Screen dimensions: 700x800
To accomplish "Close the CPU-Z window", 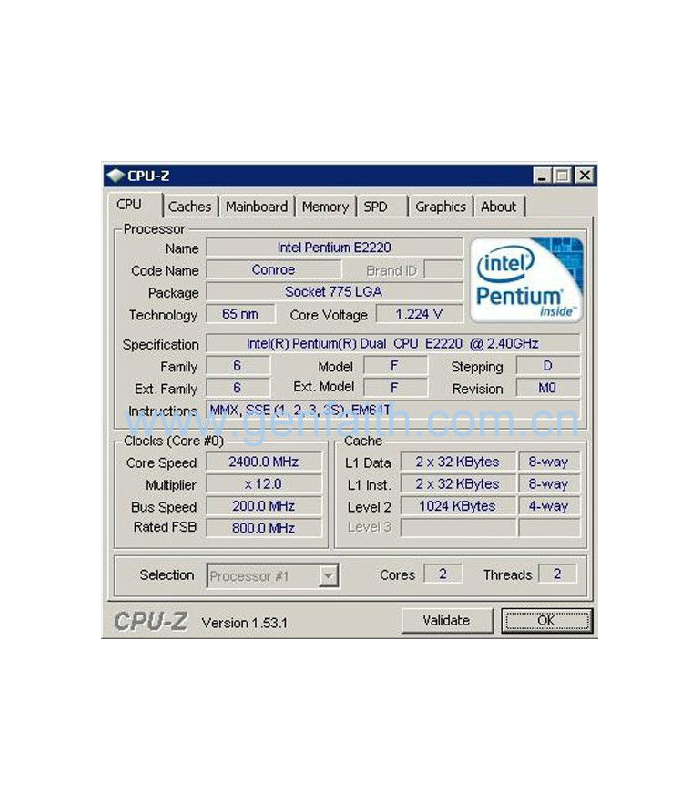I will tap(585, 176).
